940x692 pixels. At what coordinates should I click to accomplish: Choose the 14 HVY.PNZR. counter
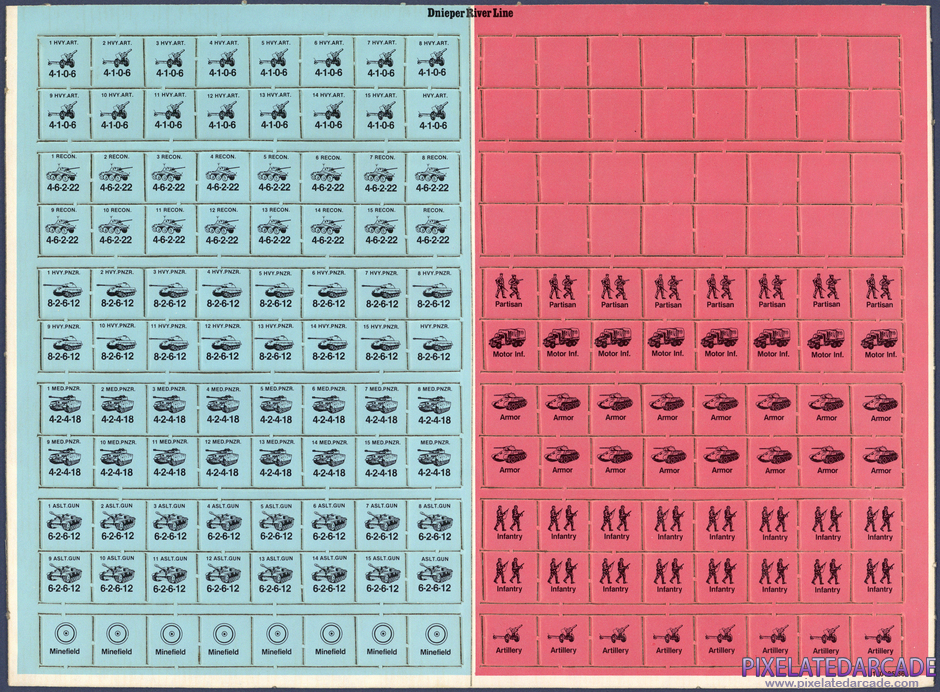(328, 344)
